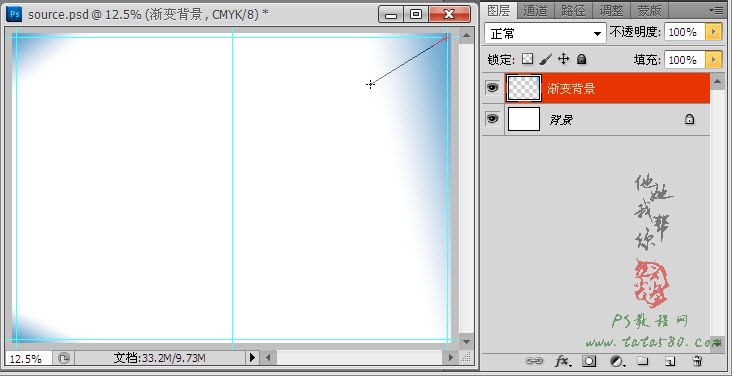This screenshot has width=732, height=376.
Task: Hide the 背景 layer
Action: click(x=492, y=119)
